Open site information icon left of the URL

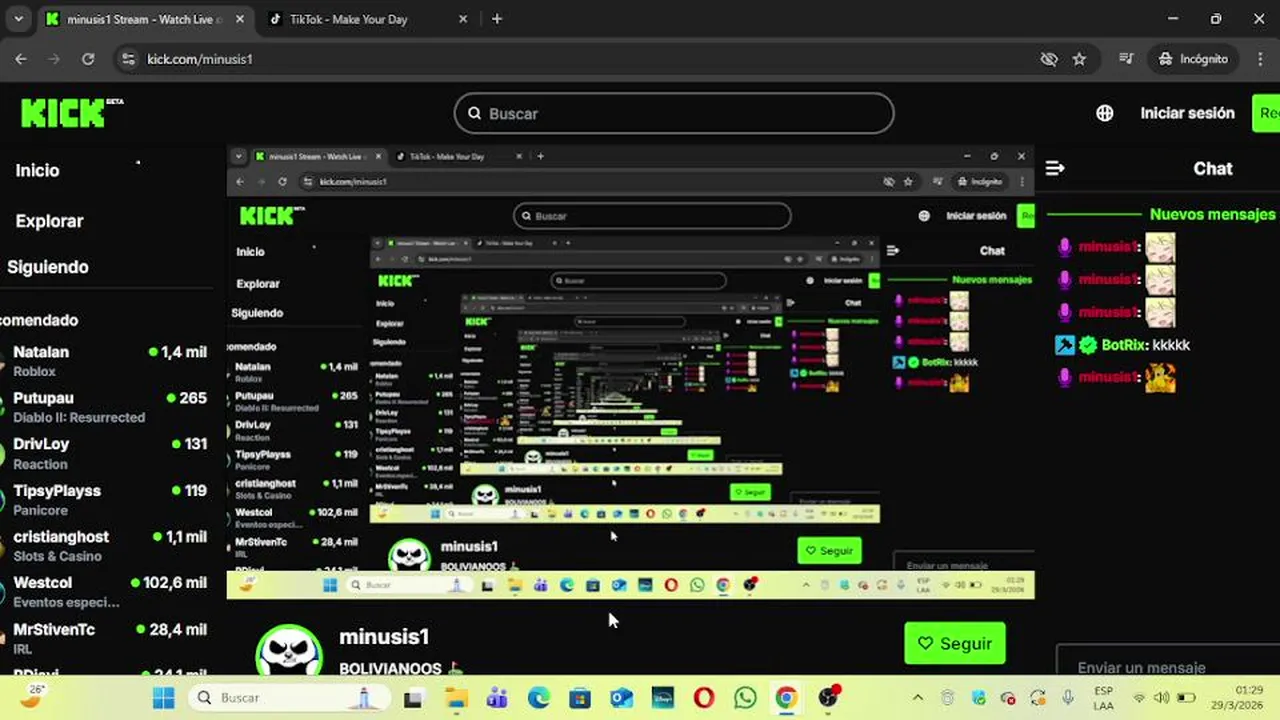pyautogui.click(x=127, y=59)
